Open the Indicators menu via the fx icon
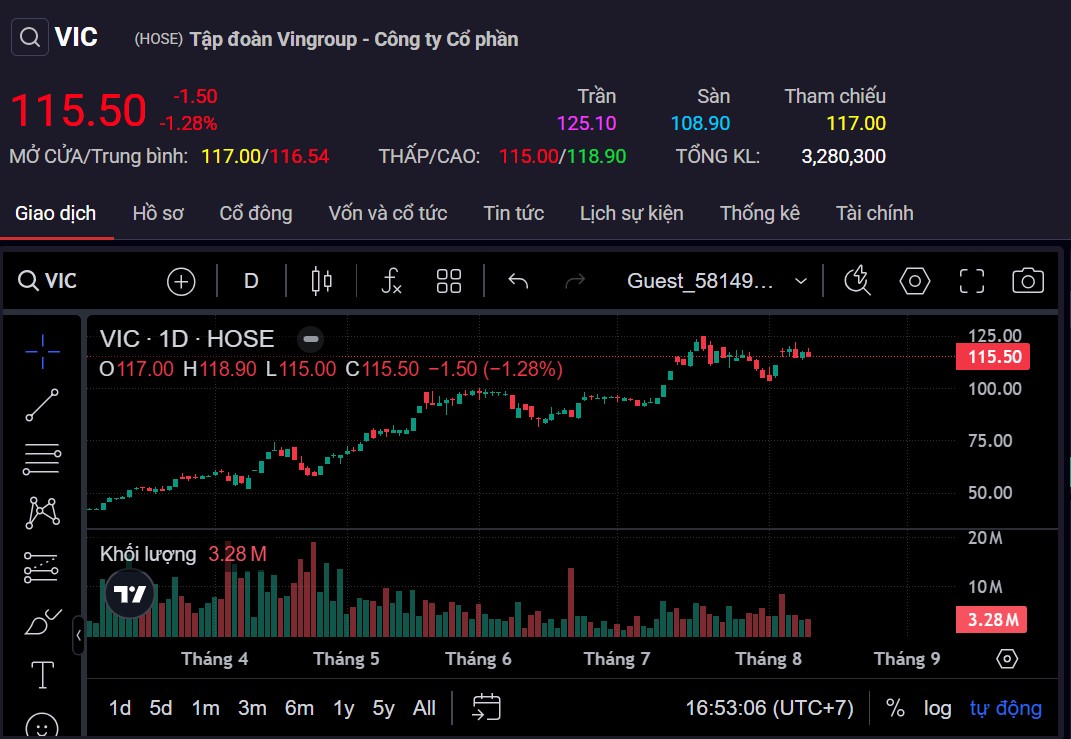Screen dimensions: 1071x739 click(391, 281)
